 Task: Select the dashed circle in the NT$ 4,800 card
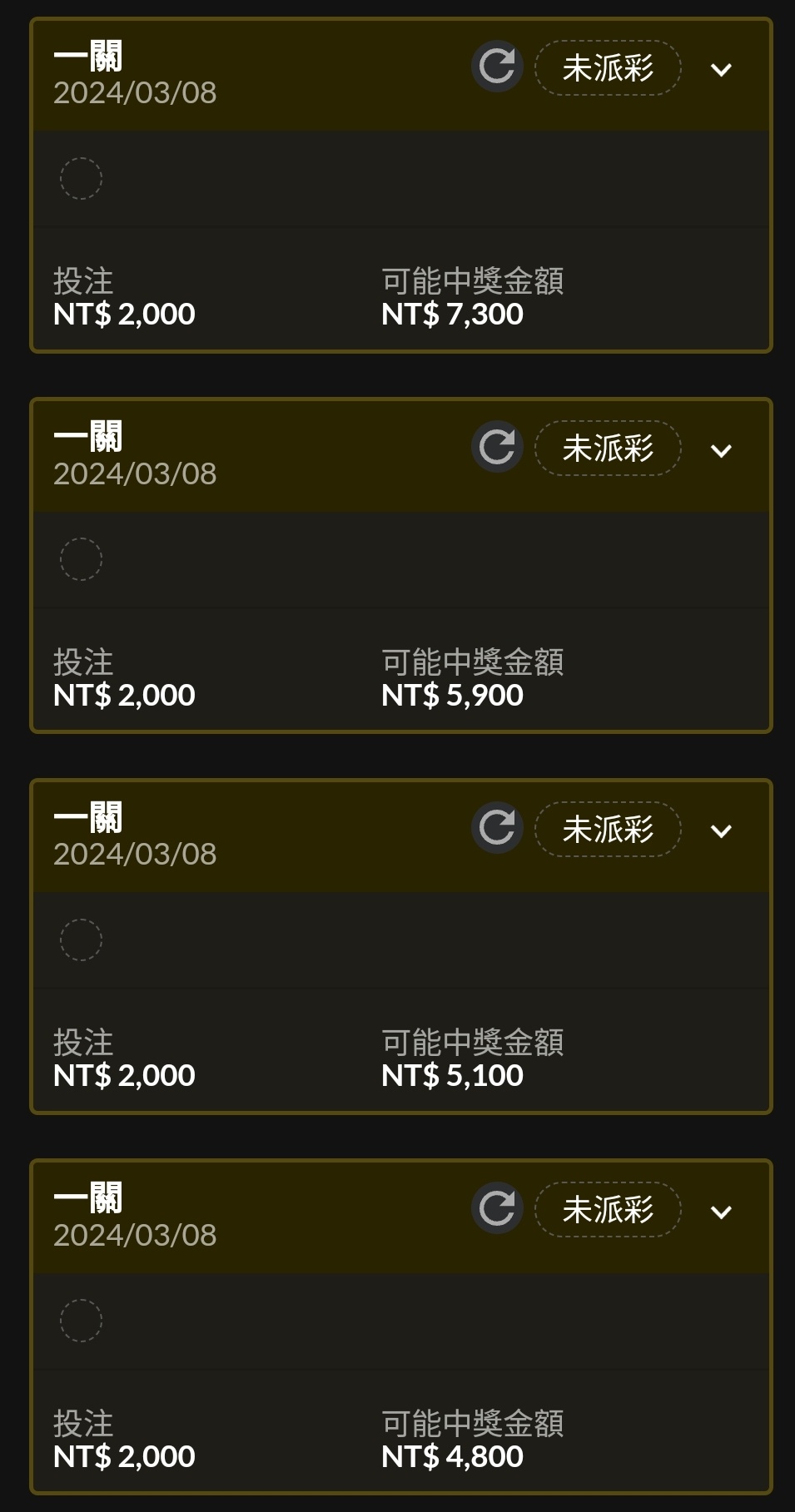point(81,1321)
